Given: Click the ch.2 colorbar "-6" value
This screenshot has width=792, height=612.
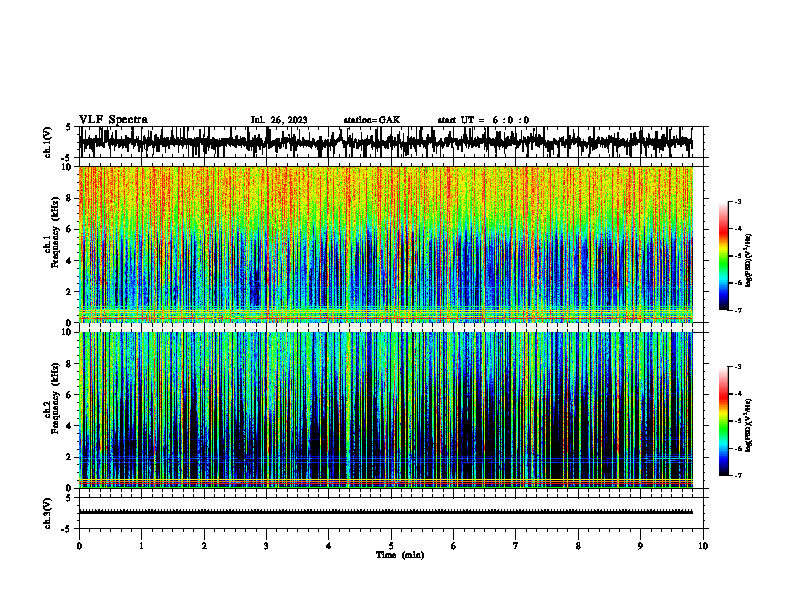Looking at the screenshot, I should [x=738, y=448].
